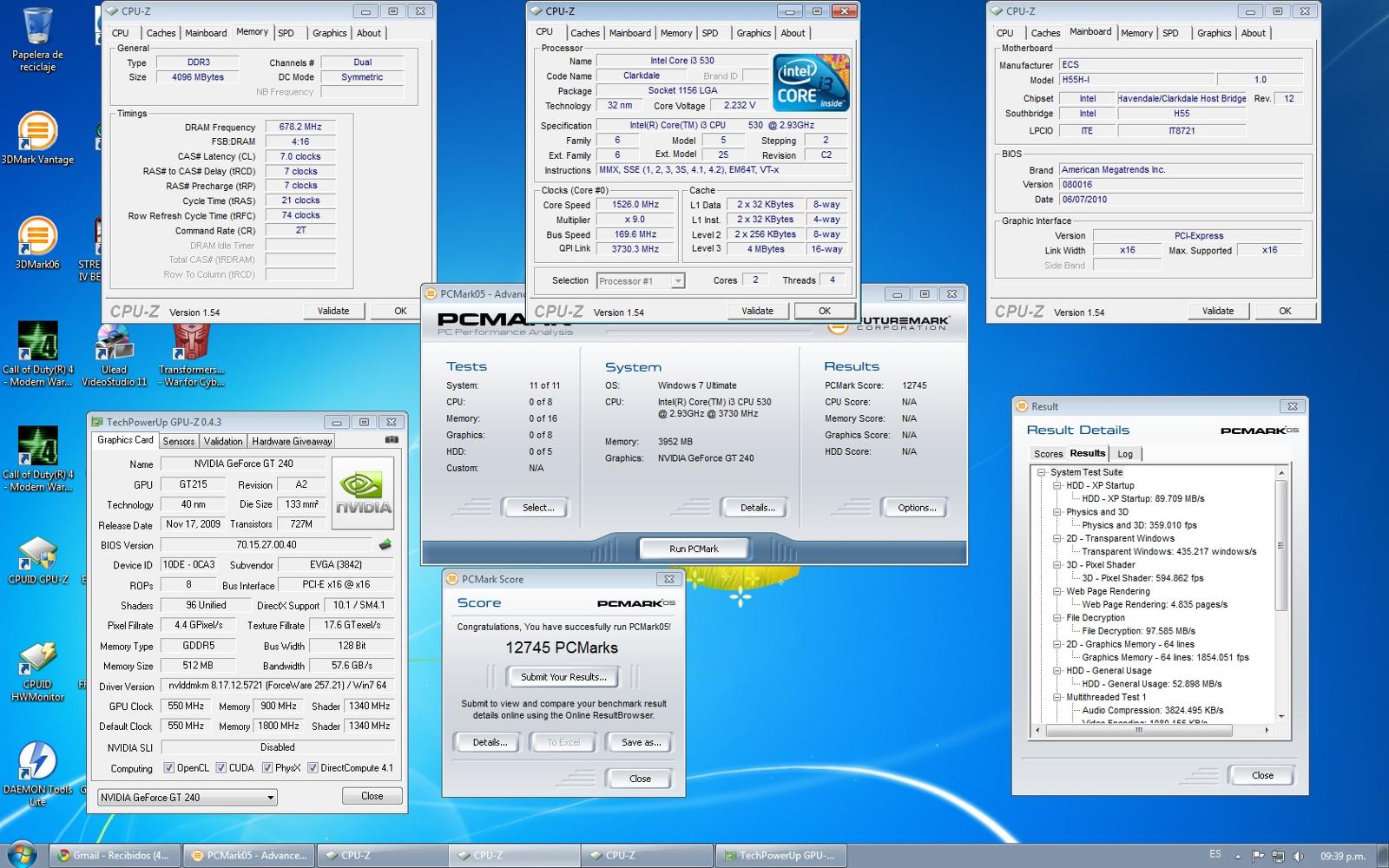1389x868 pixels.
Task: Click Save as button in PCMark Score
Action: [x=641, y=742]
